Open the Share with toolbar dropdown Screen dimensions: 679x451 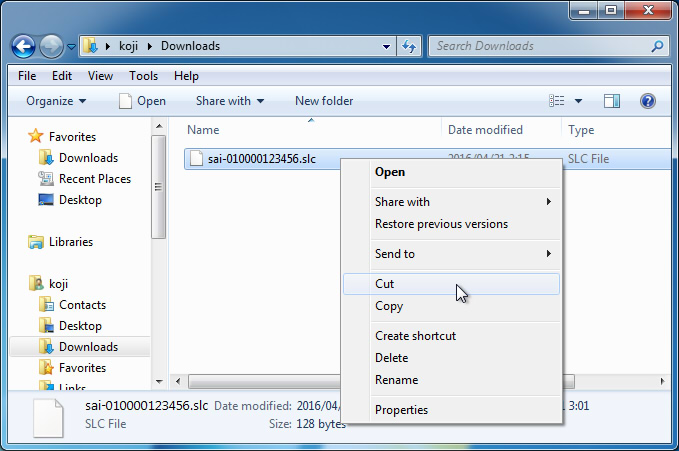[x=230, y=101]
